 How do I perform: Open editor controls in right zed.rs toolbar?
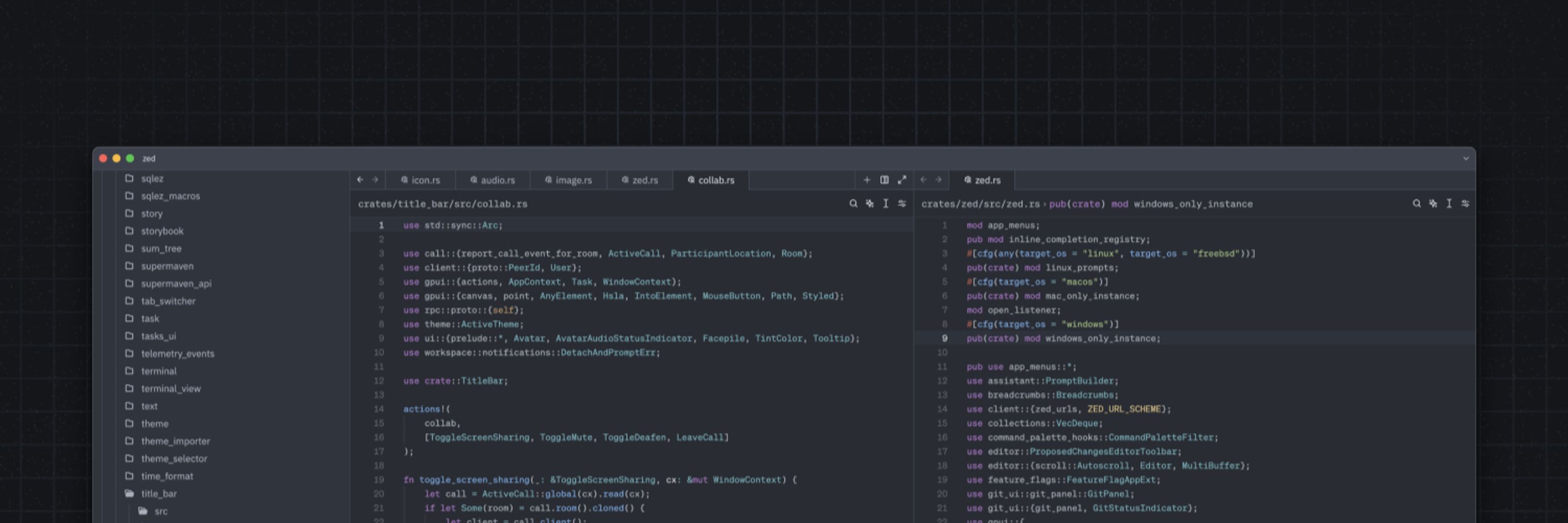(1466, 203)
